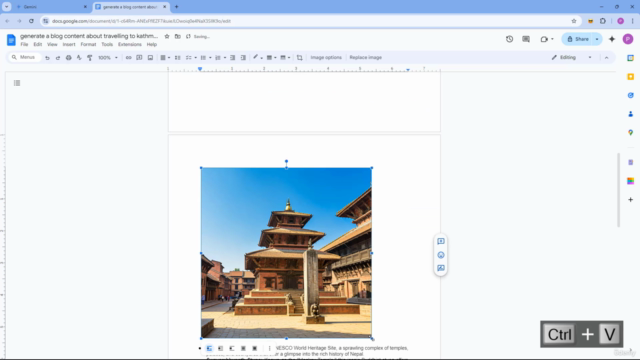640x360 pixels.
Task: Open the Help menu
Action: 152,44
